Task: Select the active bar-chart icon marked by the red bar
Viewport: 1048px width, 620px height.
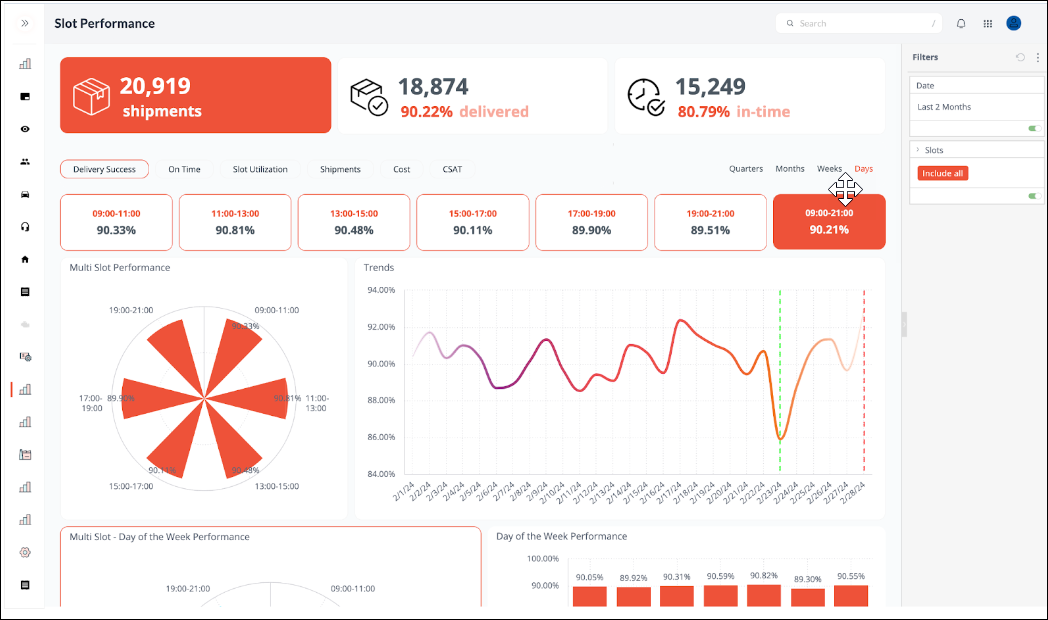Action: [x=25, y=390]
